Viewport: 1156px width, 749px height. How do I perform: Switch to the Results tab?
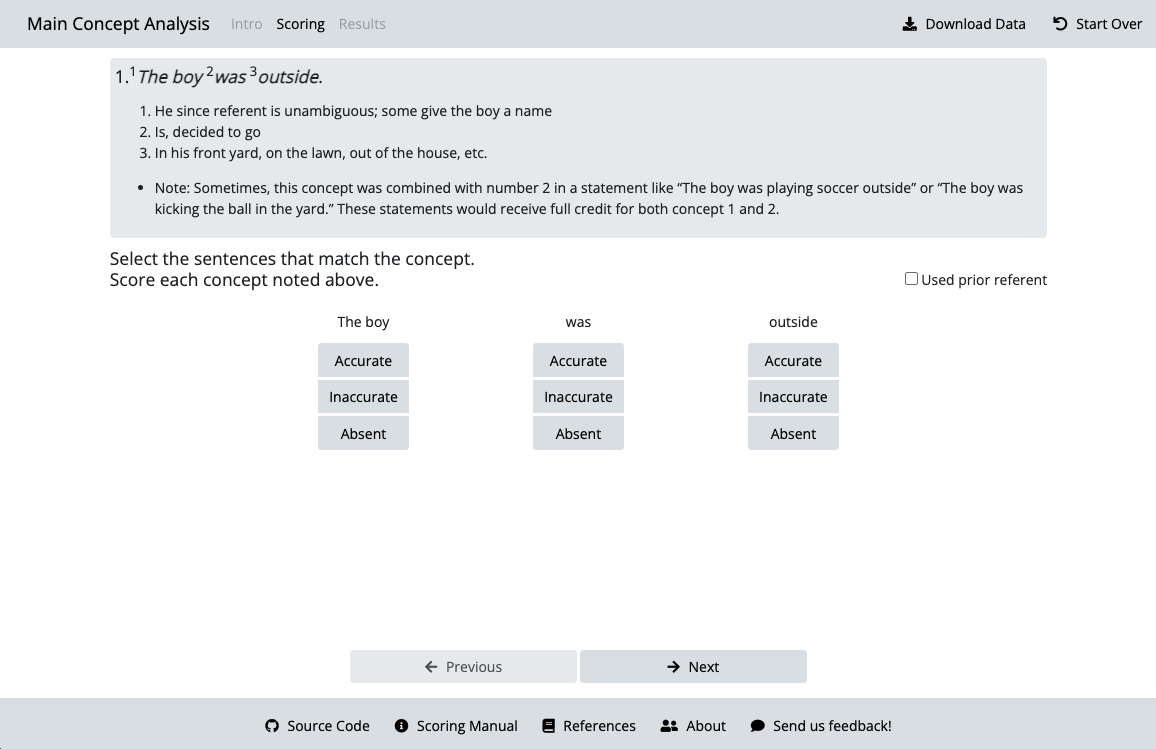tap(362, 24)
